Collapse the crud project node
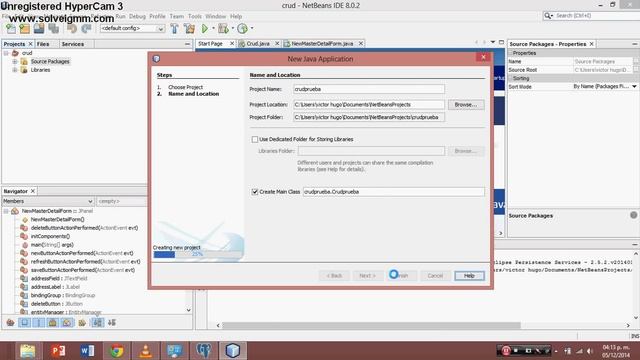640x360 pixels. [x=6, y=53]
